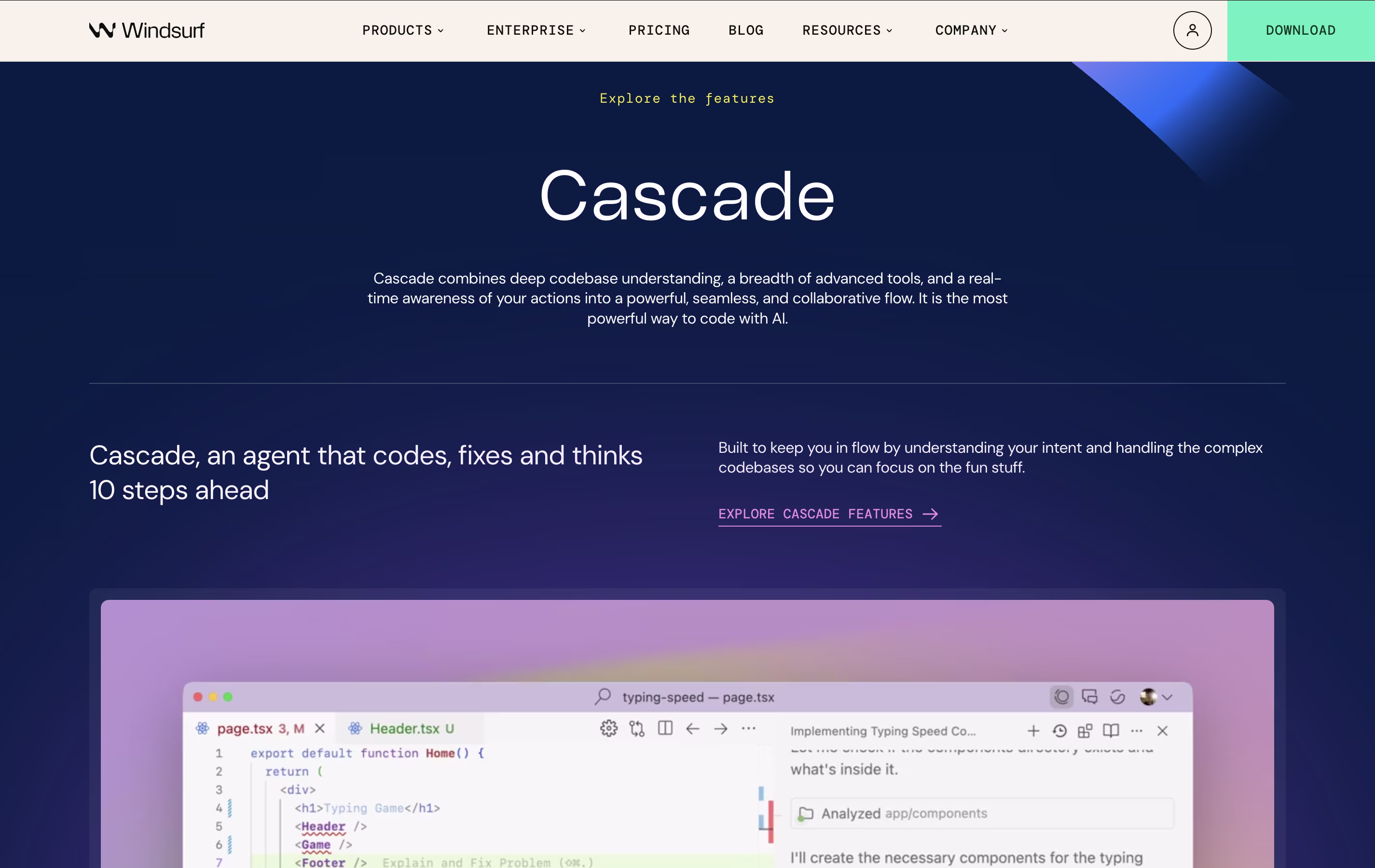Click code line 1 export default function Home

pyautogui.click(x=367, y=753)
